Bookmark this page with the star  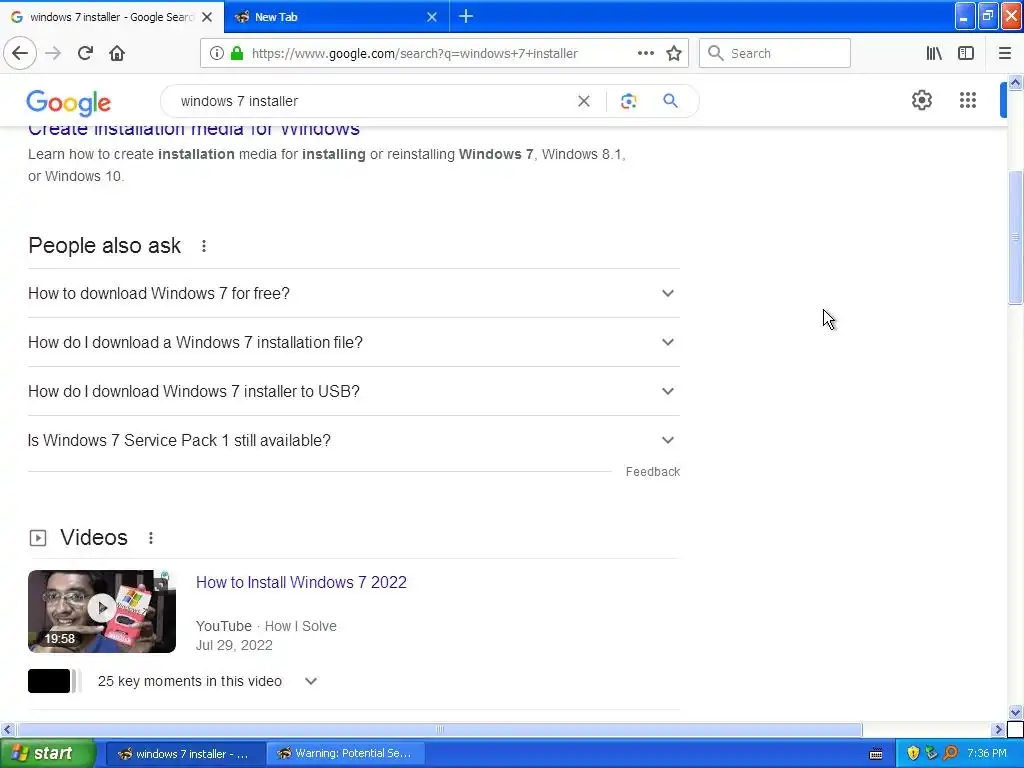(674, 53)
